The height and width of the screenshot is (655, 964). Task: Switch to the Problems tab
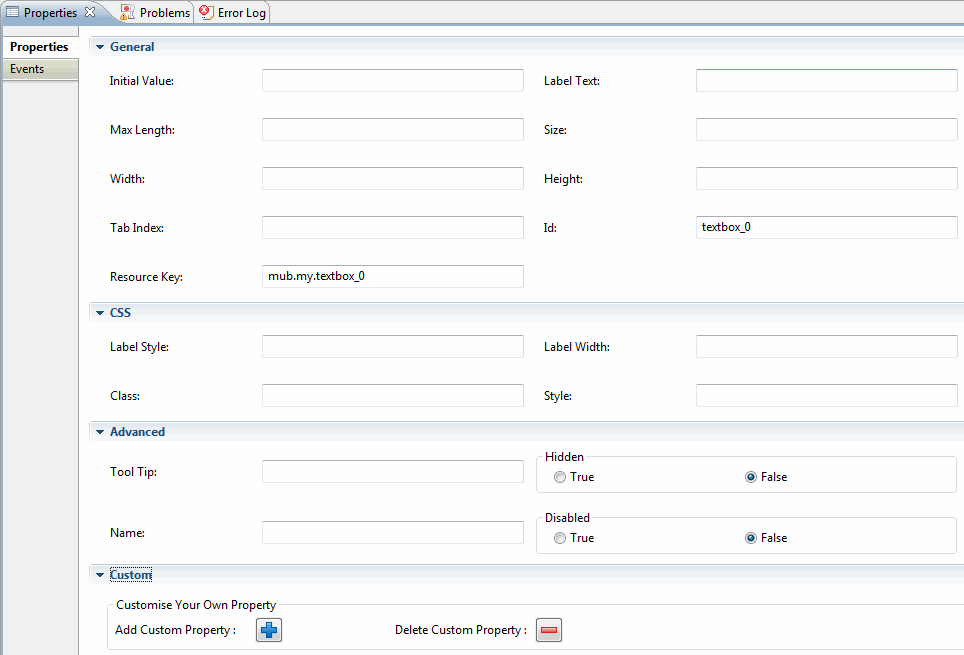click(156, 12)
